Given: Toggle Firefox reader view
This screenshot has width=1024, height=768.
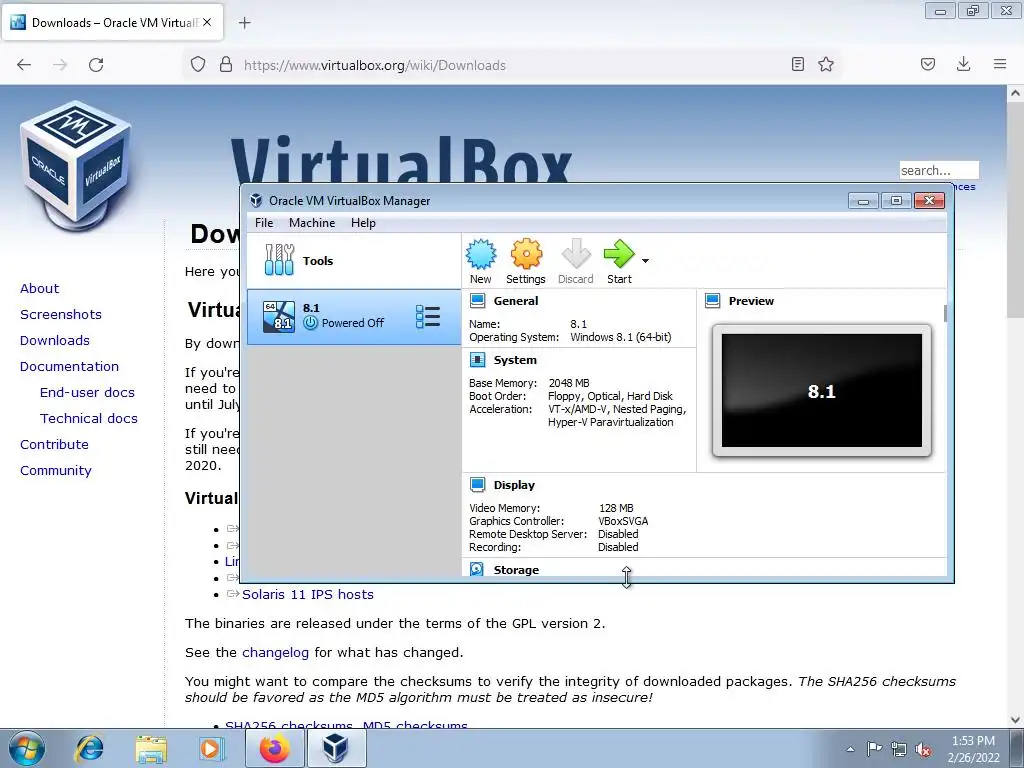Looking at the screenshot, I should (797, 64).
